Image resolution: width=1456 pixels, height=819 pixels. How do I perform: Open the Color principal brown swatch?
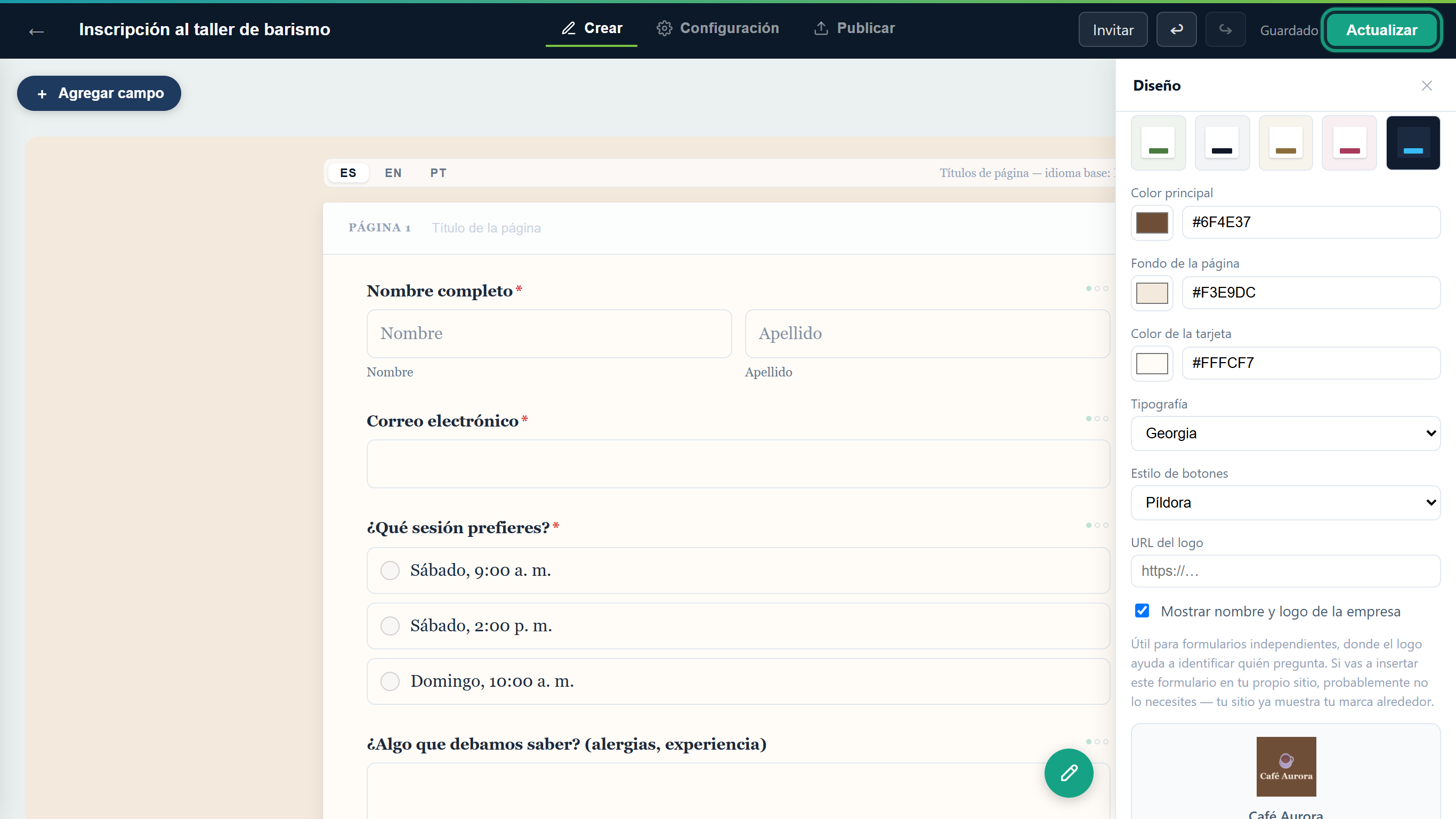[x=1152, y=222]
